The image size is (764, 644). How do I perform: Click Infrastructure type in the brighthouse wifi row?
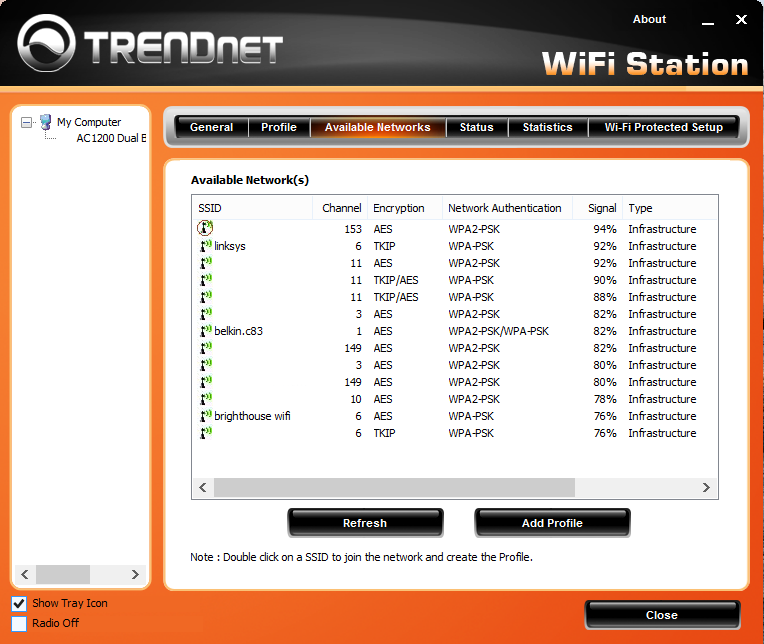click(x=662, y=416)
